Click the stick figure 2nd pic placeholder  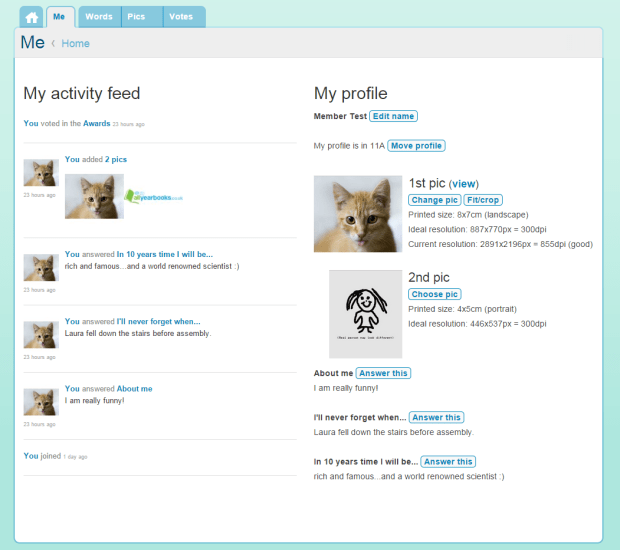tap(366, 314)
